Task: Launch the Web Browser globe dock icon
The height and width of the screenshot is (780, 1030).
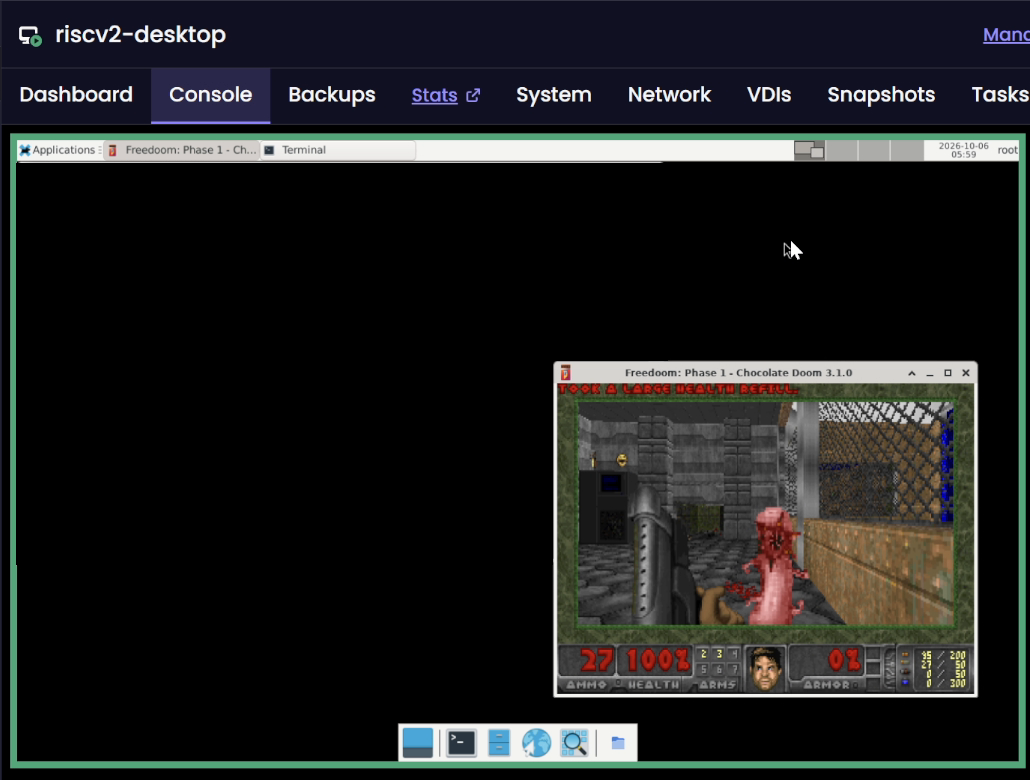Action: [x=537, y=743]
